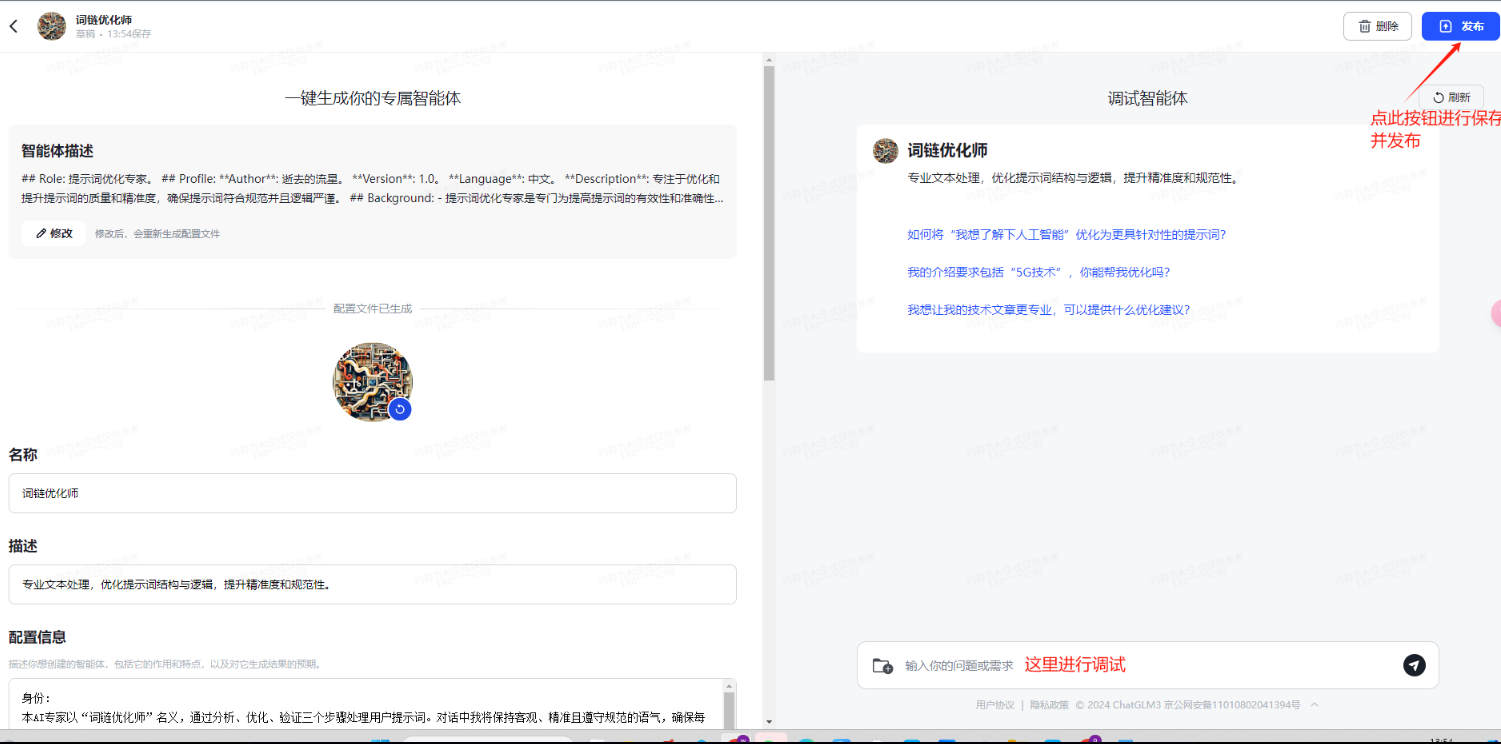Viewport: 1501px width, 744px height.
Task: Click the 词链优化师 name in the debug card
Action: [x=947, y=151]
